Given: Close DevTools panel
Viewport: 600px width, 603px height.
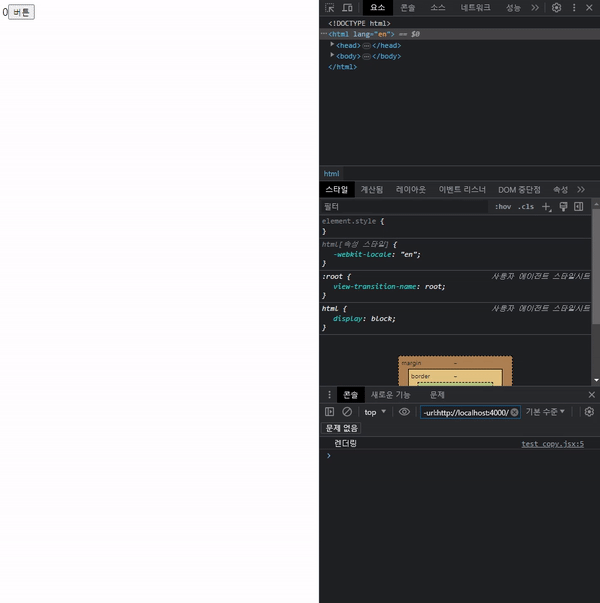Looking at the screenshot, I should (589, 8).
